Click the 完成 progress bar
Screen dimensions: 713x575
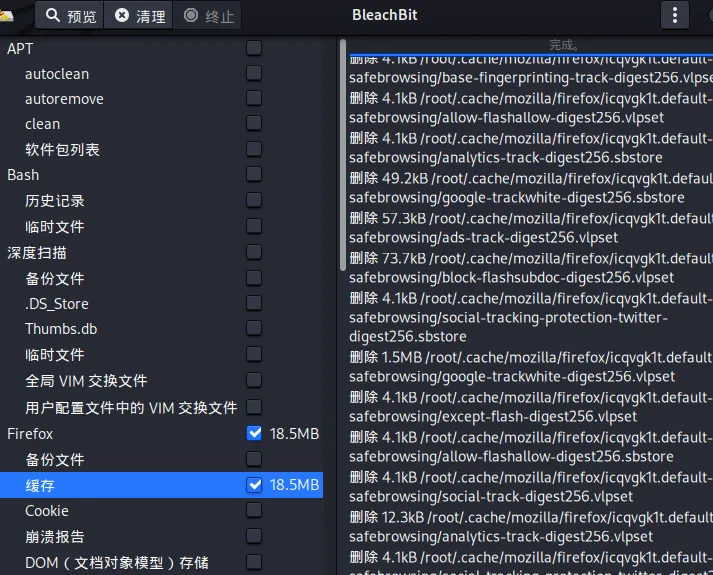point(531,47)
